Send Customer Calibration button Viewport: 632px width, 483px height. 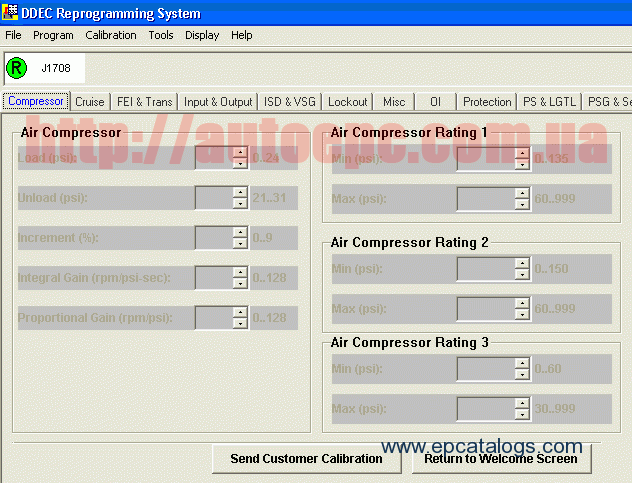tap(306, 459)
